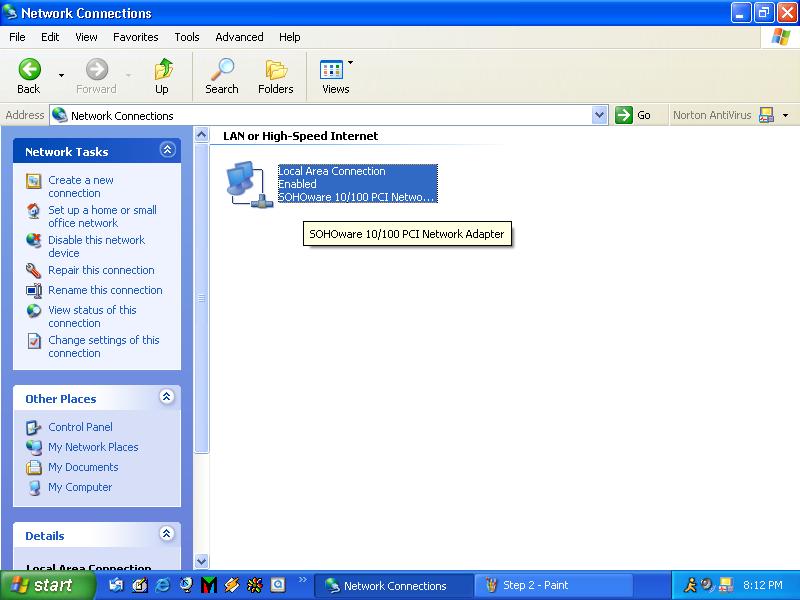
Task: Open the File menu
Action: click(x=17, y=37)
